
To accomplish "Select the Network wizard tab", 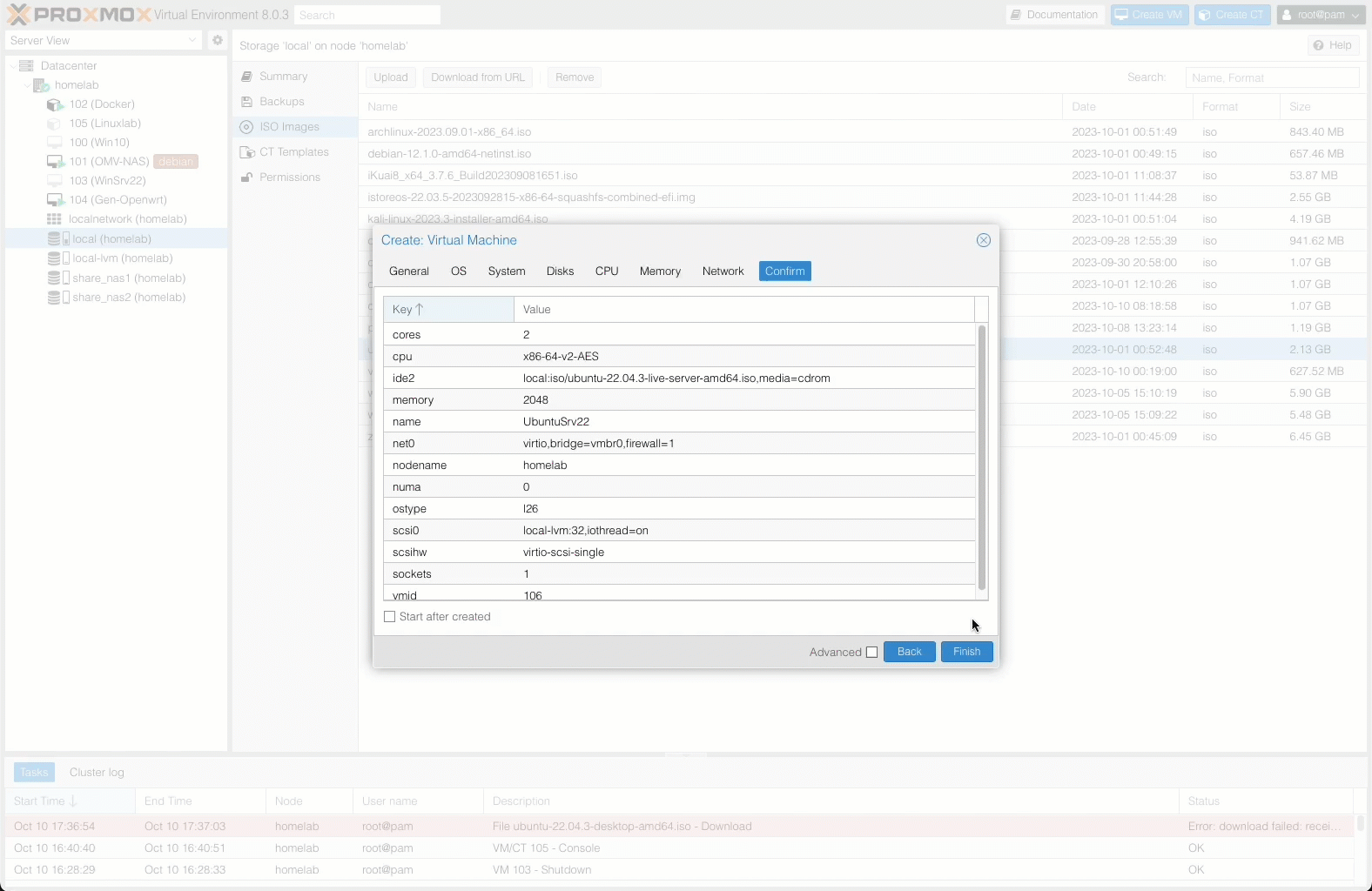I will (723, 271).
